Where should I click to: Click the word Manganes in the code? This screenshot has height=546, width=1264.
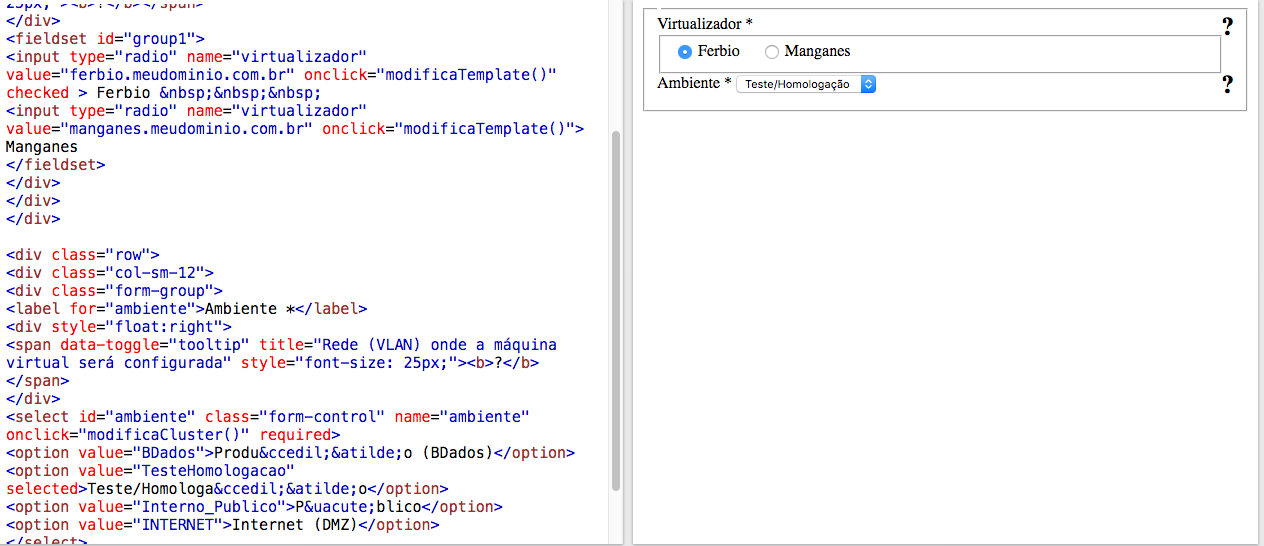(x=42, y=147)
